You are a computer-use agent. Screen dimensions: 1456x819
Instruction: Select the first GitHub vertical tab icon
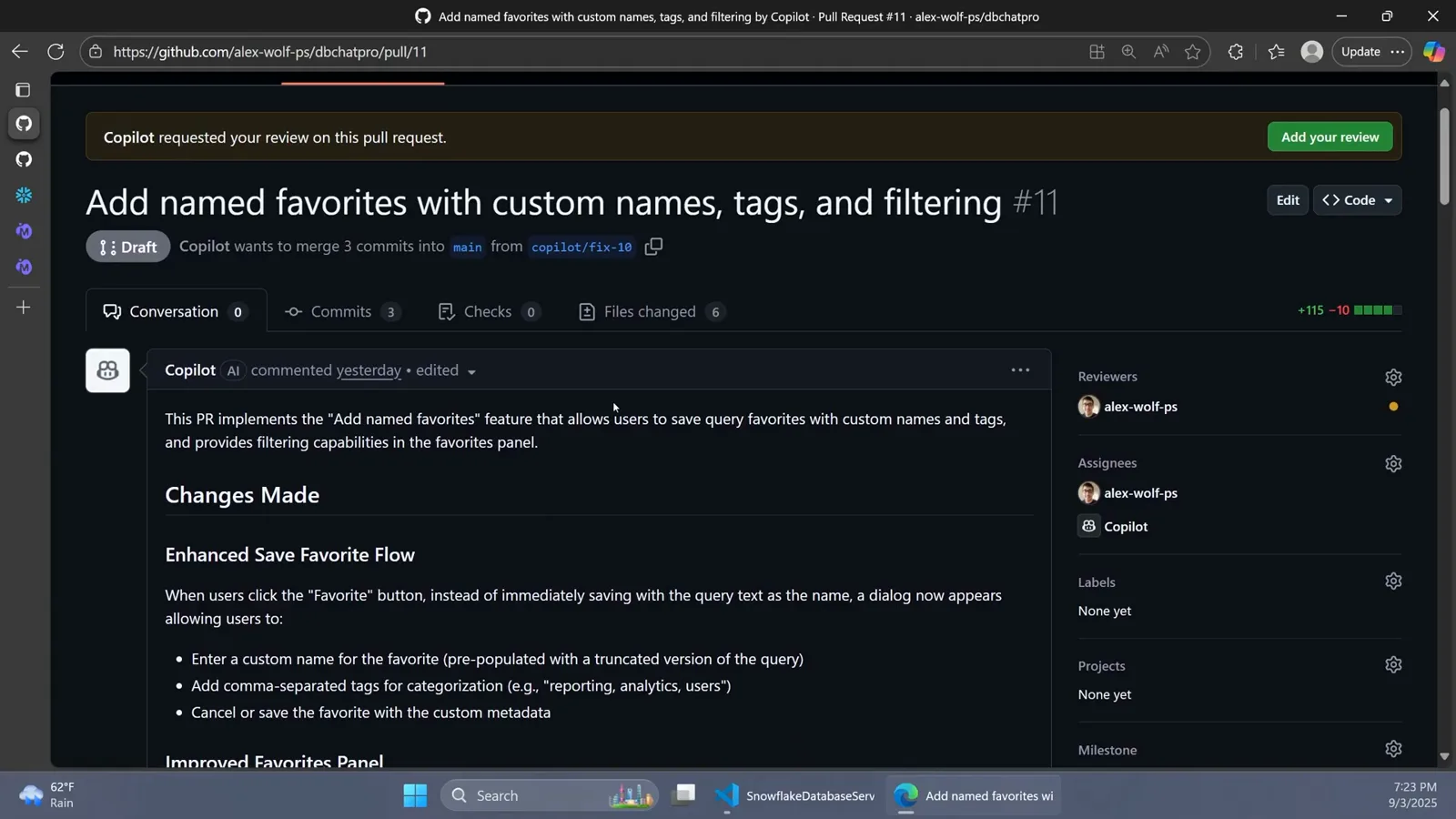[24, 123]
